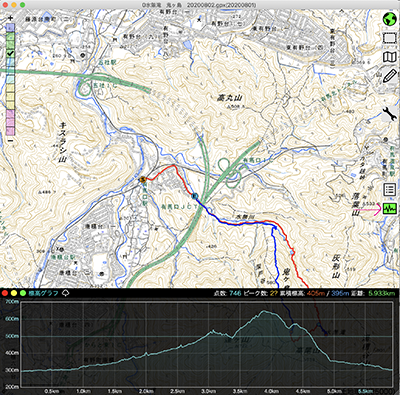Select the bottom pink zoom level cell
Image resolution: width=400 pixels, height=395 pixels.
(x=10, y=131)
